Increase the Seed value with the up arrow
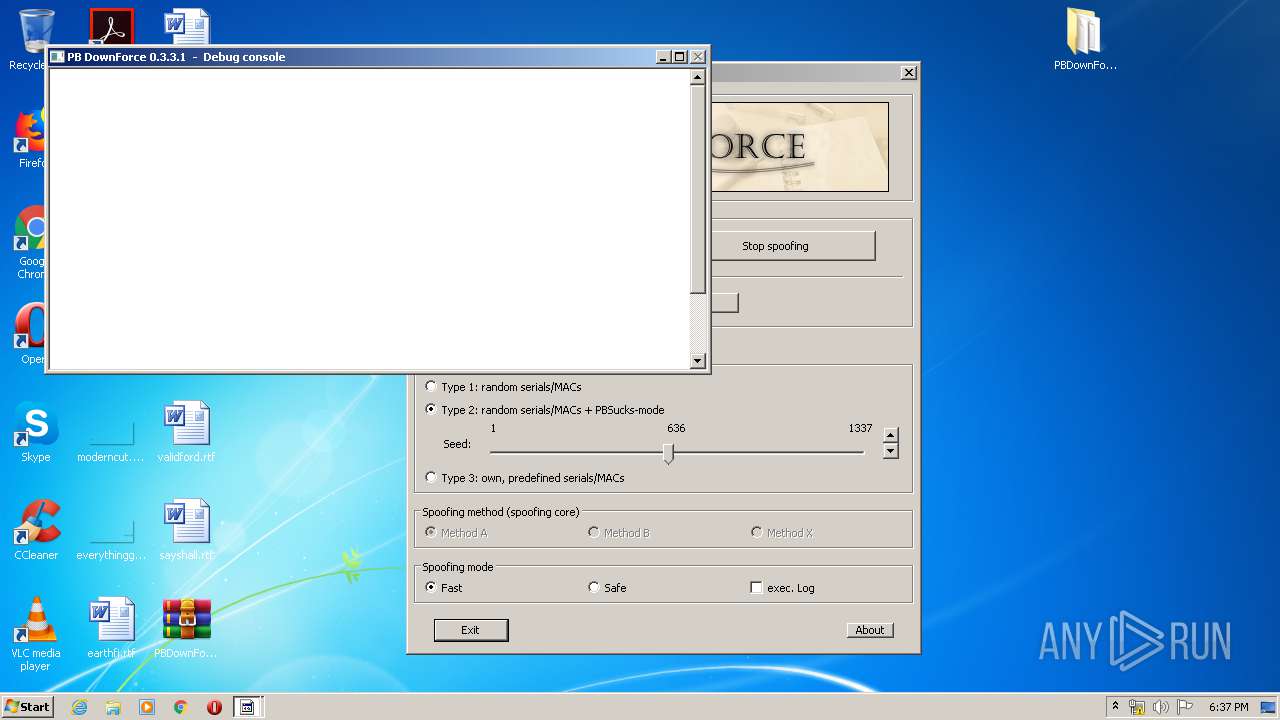The height and width of the screenshot is (720, 1280). [x=890, y=435]
